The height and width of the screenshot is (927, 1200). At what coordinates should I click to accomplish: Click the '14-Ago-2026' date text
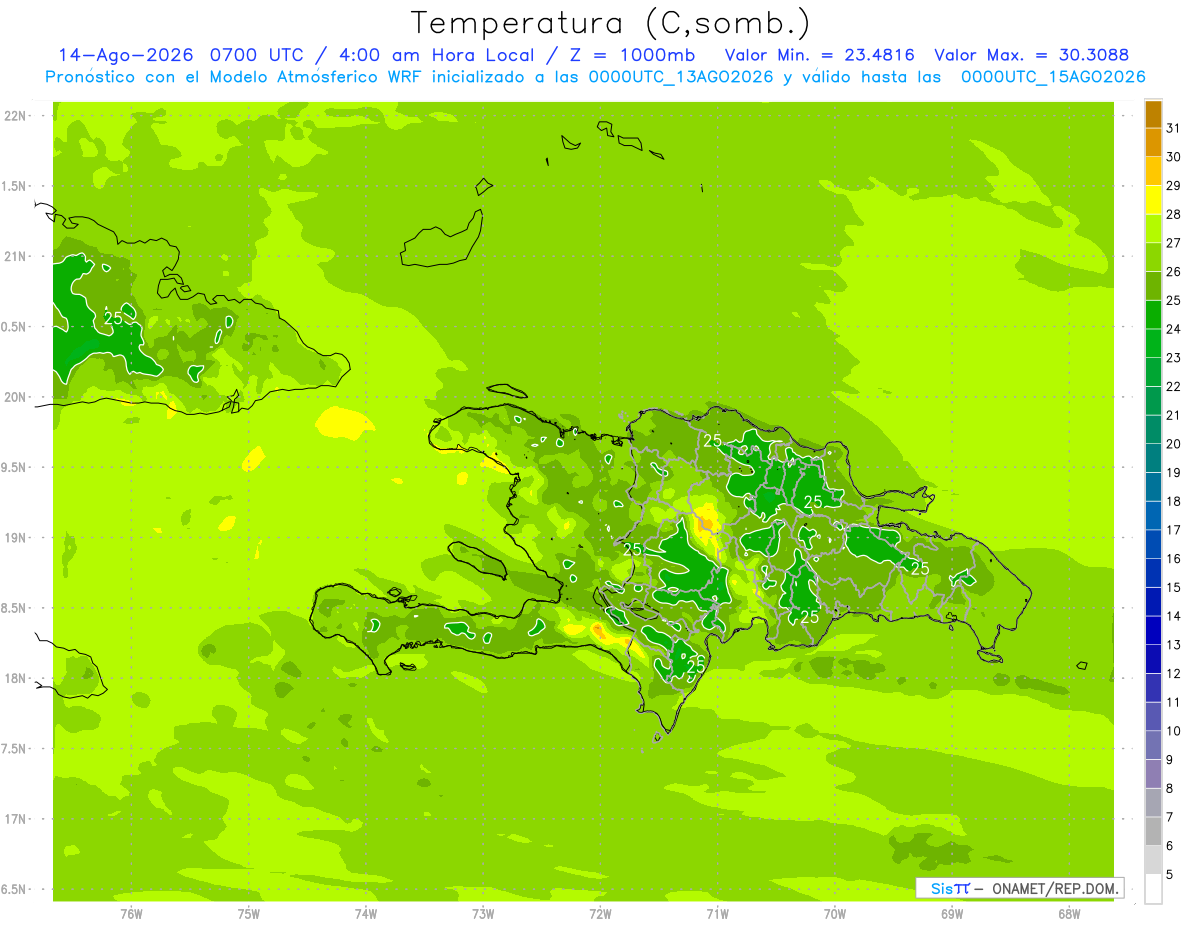pos(127,55)
